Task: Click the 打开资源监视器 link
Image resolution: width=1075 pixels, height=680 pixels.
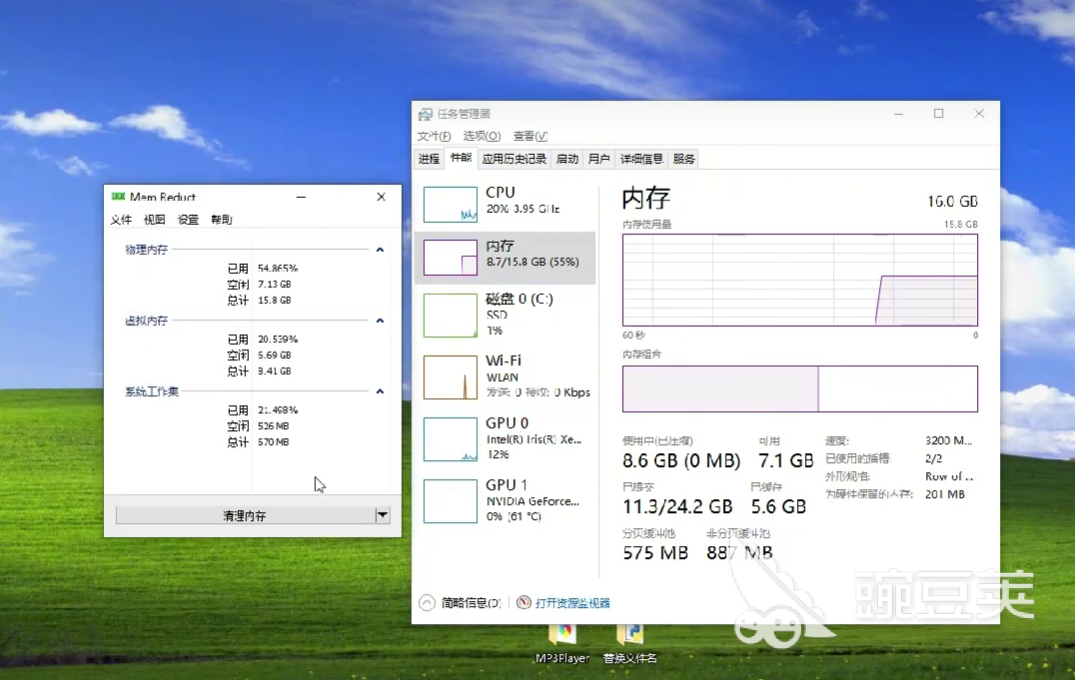Action: (x=572, y=603)
